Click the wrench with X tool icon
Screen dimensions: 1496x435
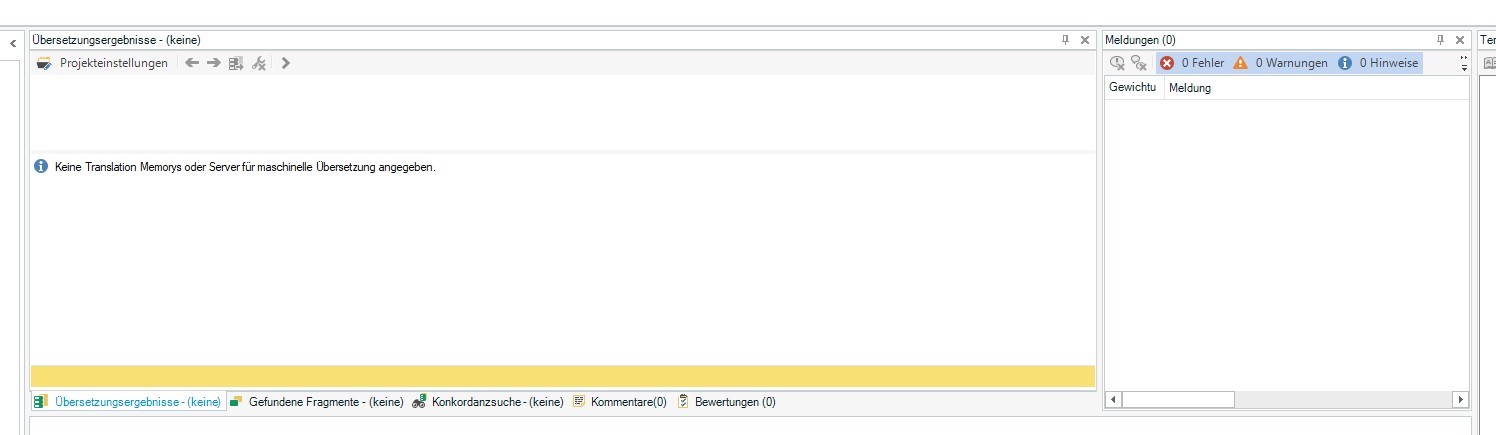click(259, 63)
